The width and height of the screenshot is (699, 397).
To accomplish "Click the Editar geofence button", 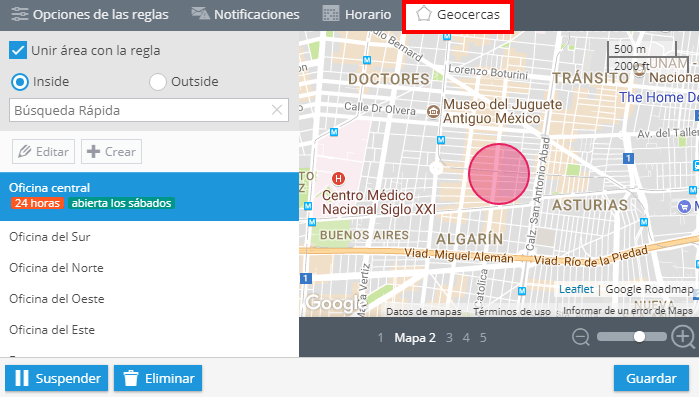I will coord(43,151).
